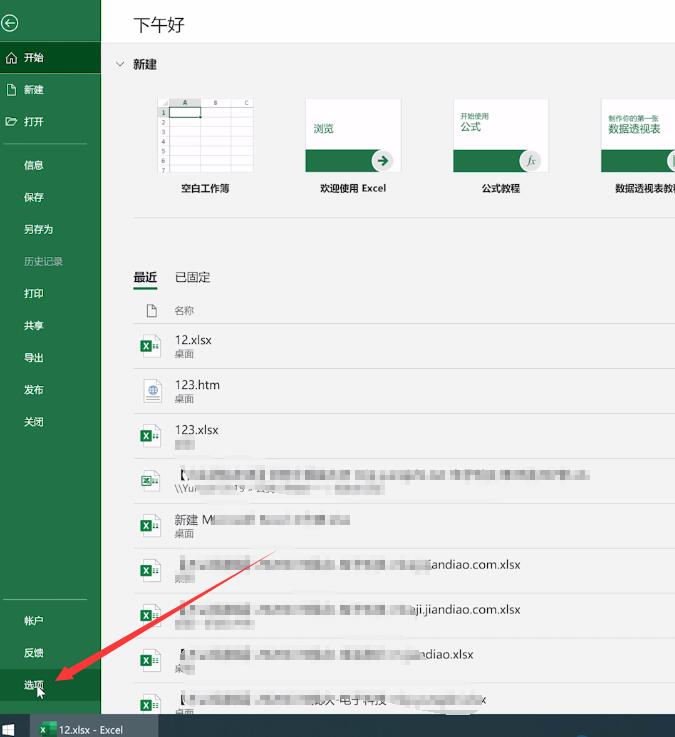This screenshot has width=675, height=737.
Task: Collapse the 新建 section chevron
Action: coord(120,64)
